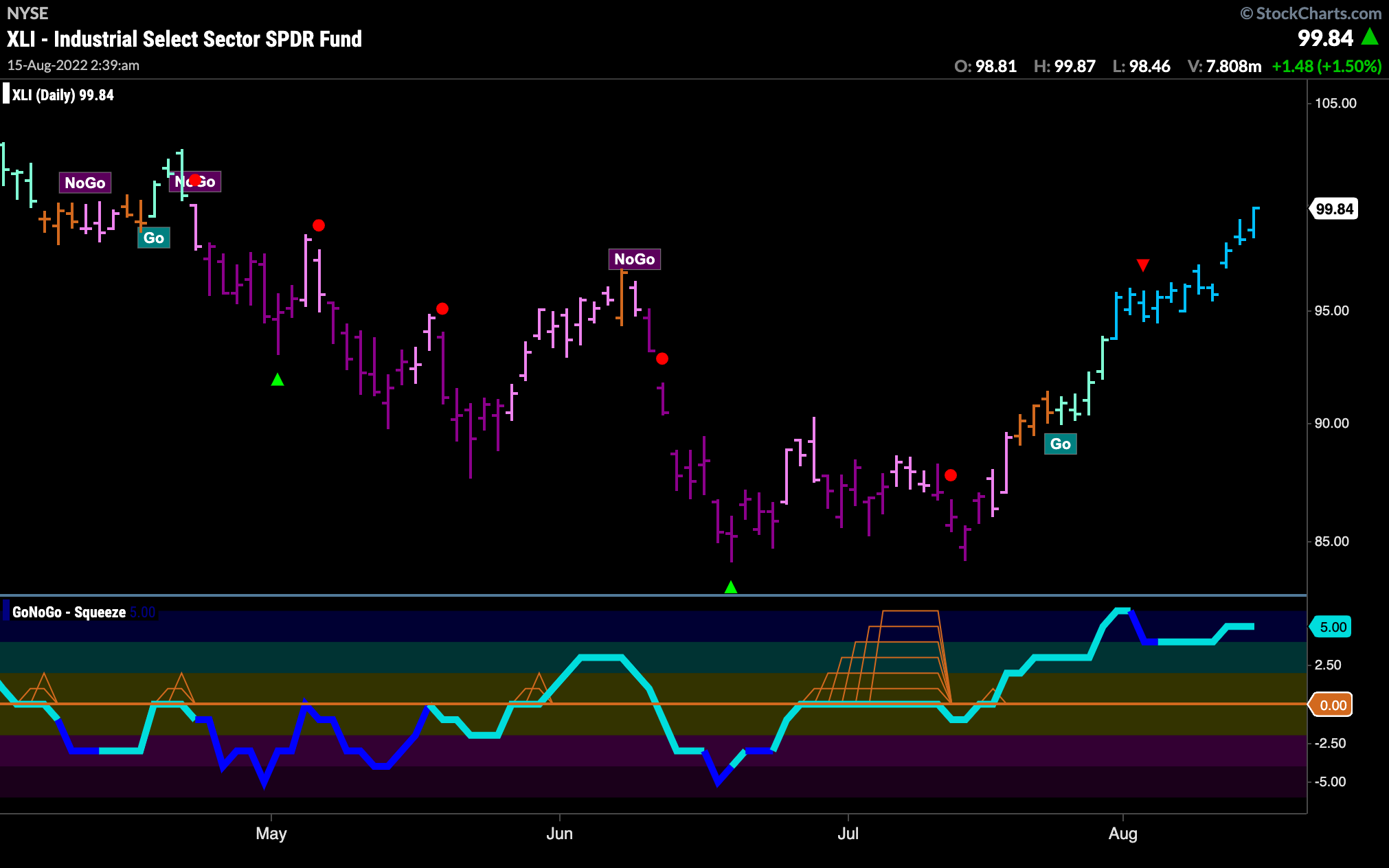Click the XLI (Daily) 99.84 legend label

[x=63, y=95]
